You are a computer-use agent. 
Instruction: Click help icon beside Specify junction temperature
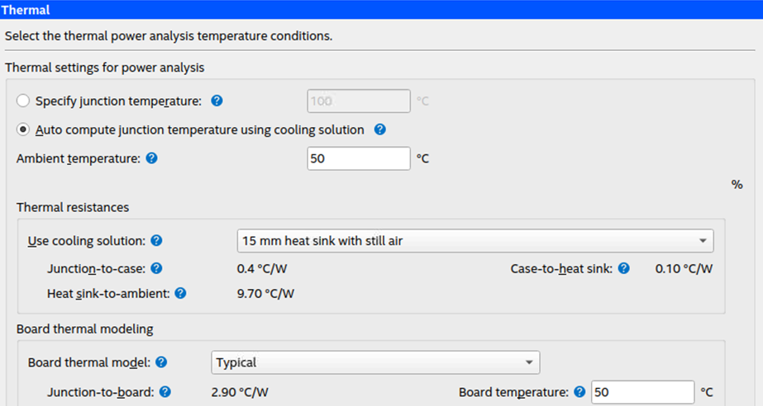point(217,101)
